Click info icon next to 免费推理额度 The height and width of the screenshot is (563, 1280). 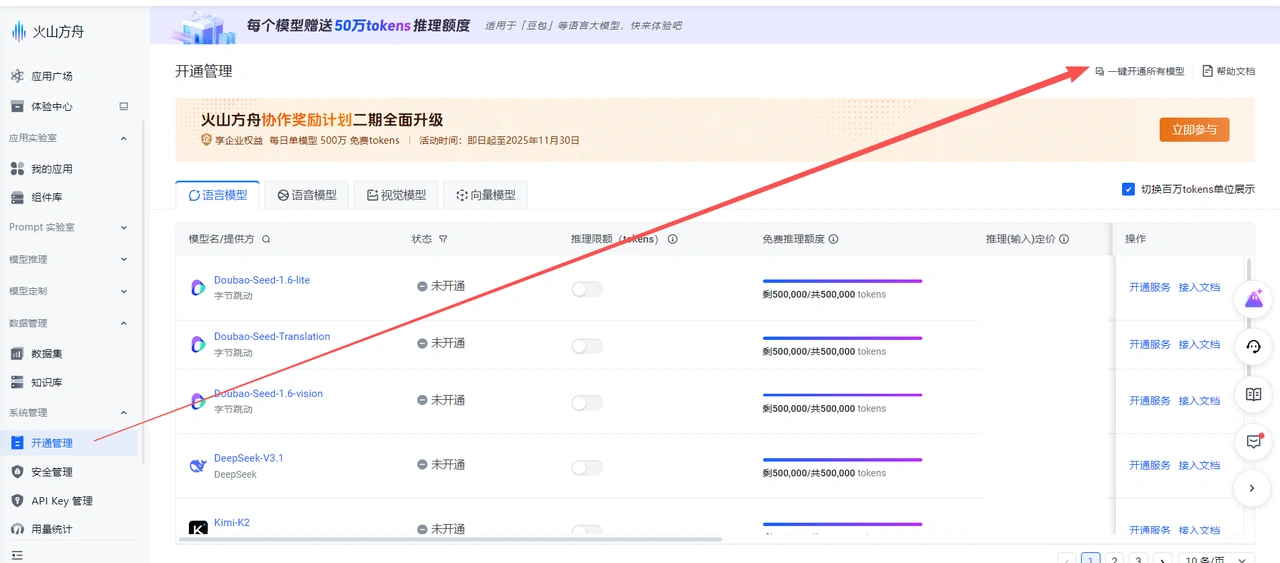point(833,240)
